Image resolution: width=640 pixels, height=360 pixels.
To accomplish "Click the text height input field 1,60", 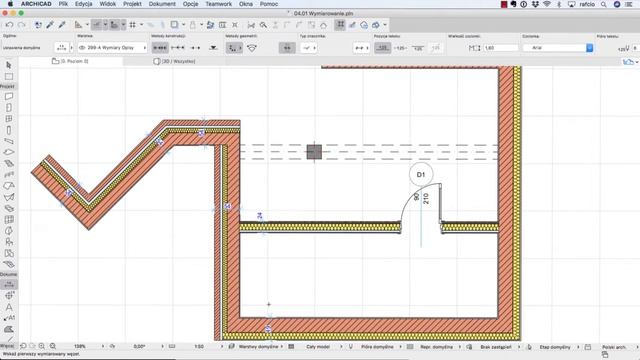I will click(501, 48).
